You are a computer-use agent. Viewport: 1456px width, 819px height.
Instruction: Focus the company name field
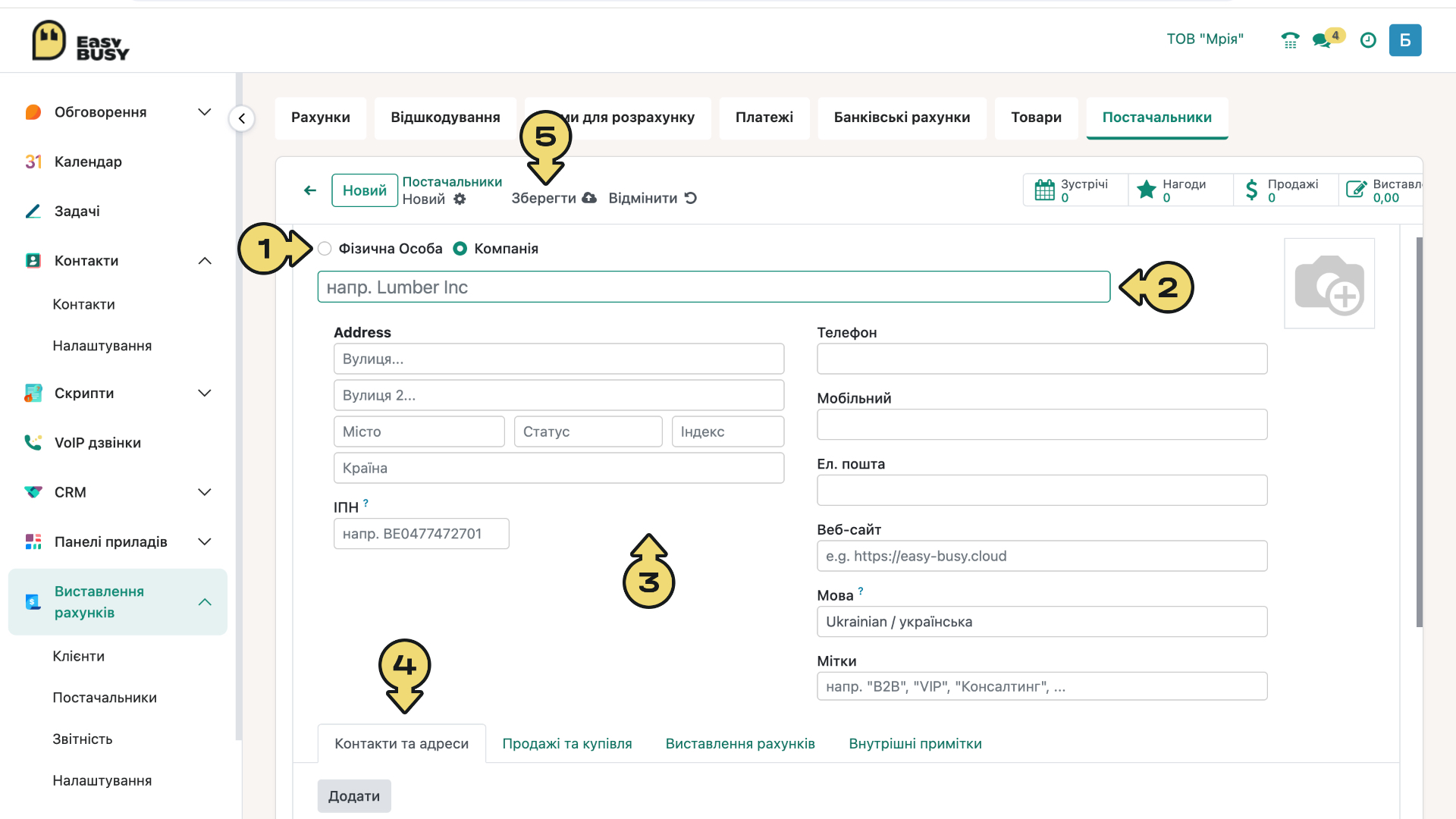[714, 287]
